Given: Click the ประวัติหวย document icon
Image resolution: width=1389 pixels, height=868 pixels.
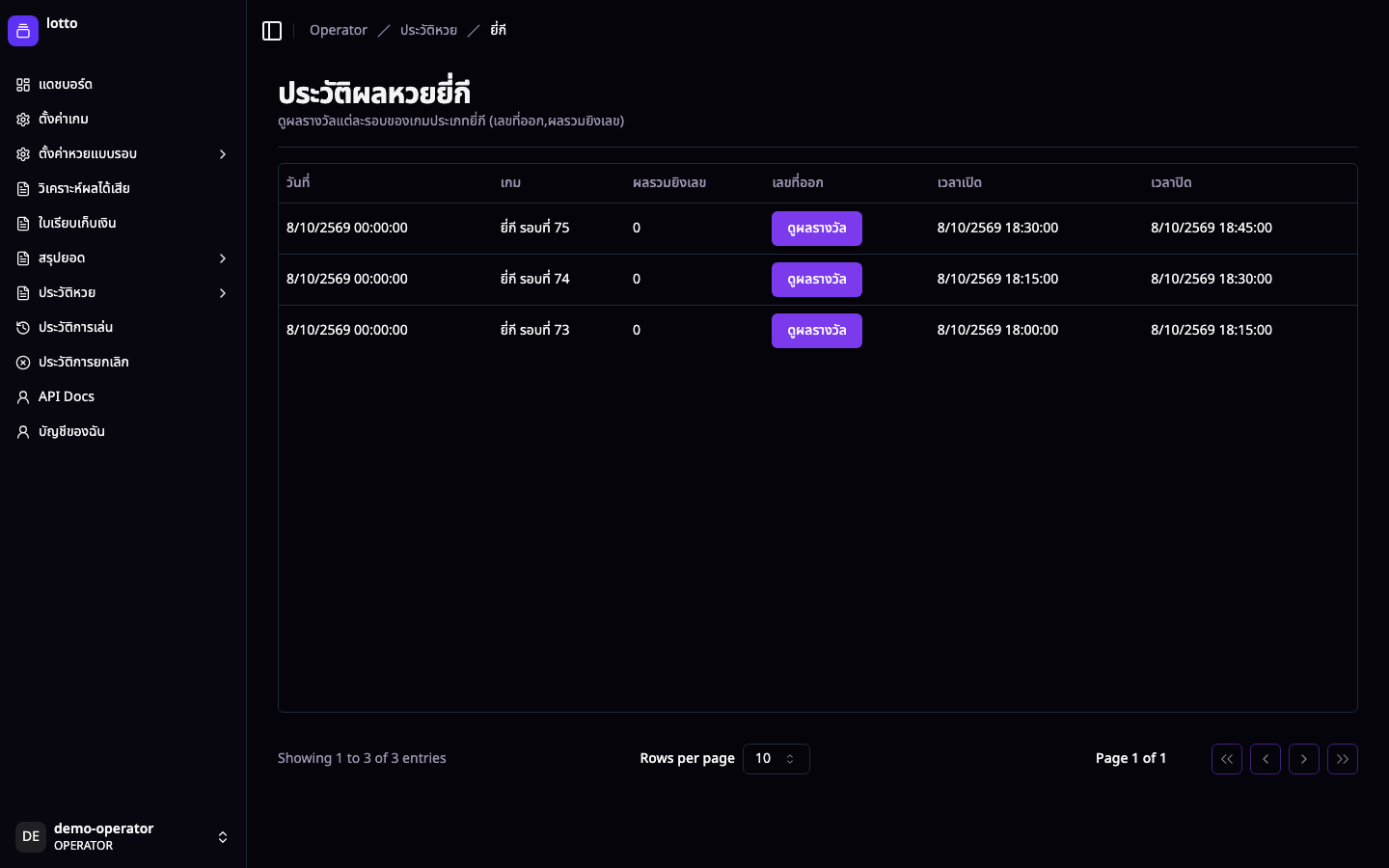Looking at the screenshot, I should click(23, 293).
